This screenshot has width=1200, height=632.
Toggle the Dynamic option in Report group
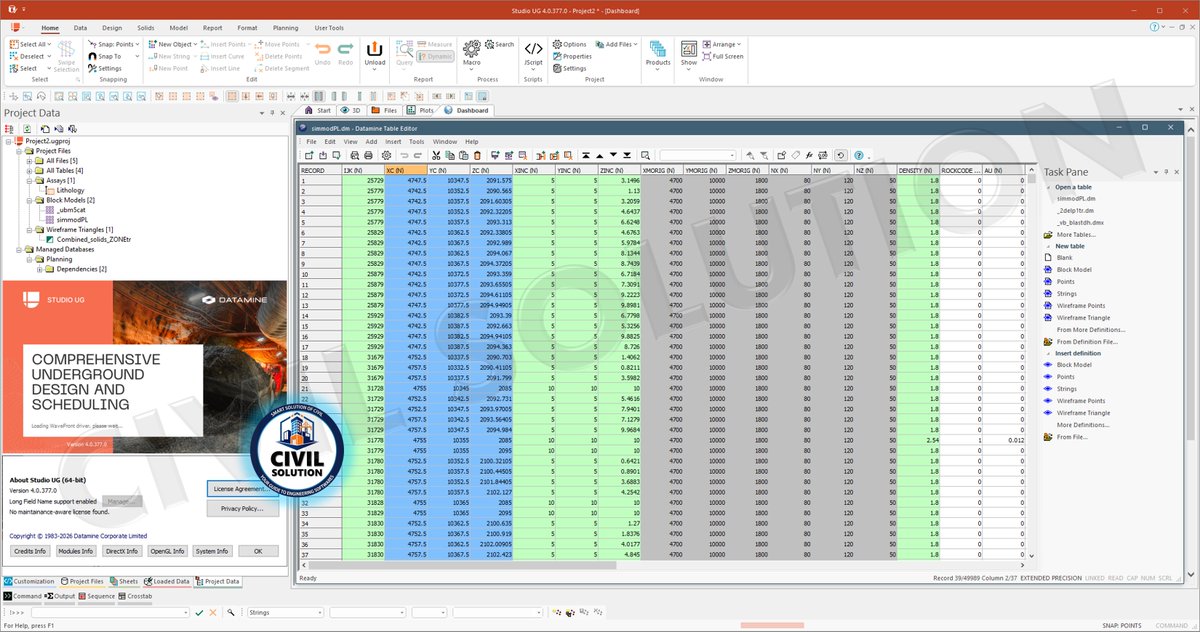pos(436,56)
